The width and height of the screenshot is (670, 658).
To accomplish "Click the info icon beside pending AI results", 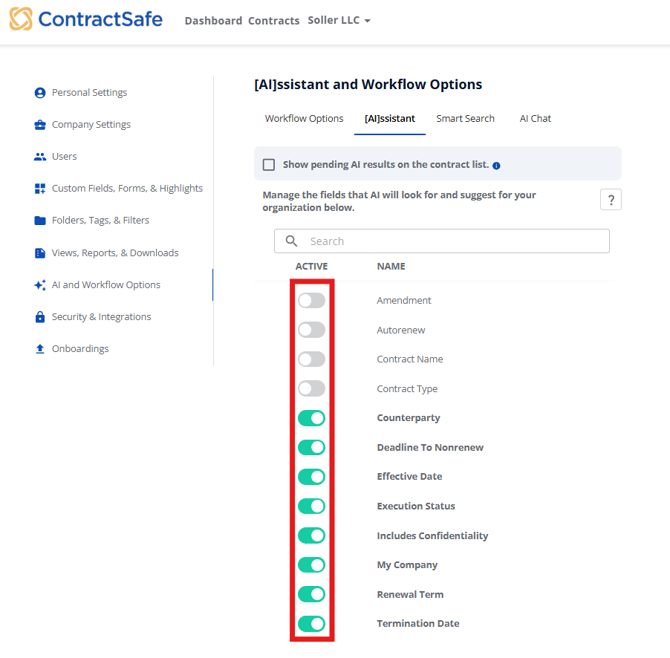I will click(x=497, y=165).
